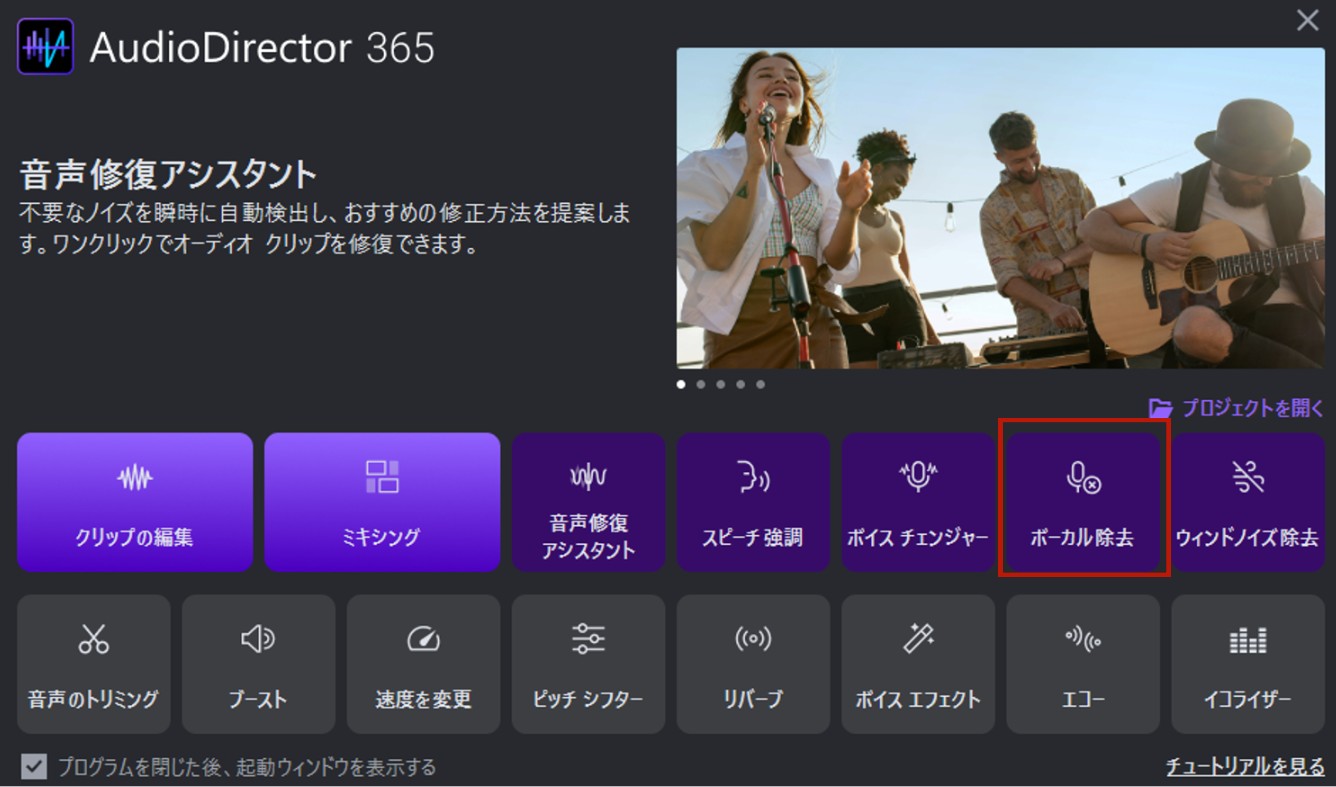The width and height of the screenshot is (1336, 787).
Task: Open チュートリアルを見る link
Action: pos(1245,767)
